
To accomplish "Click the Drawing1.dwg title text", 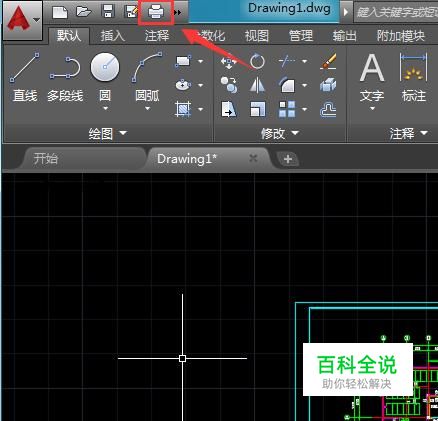I will tap(289, 8).
